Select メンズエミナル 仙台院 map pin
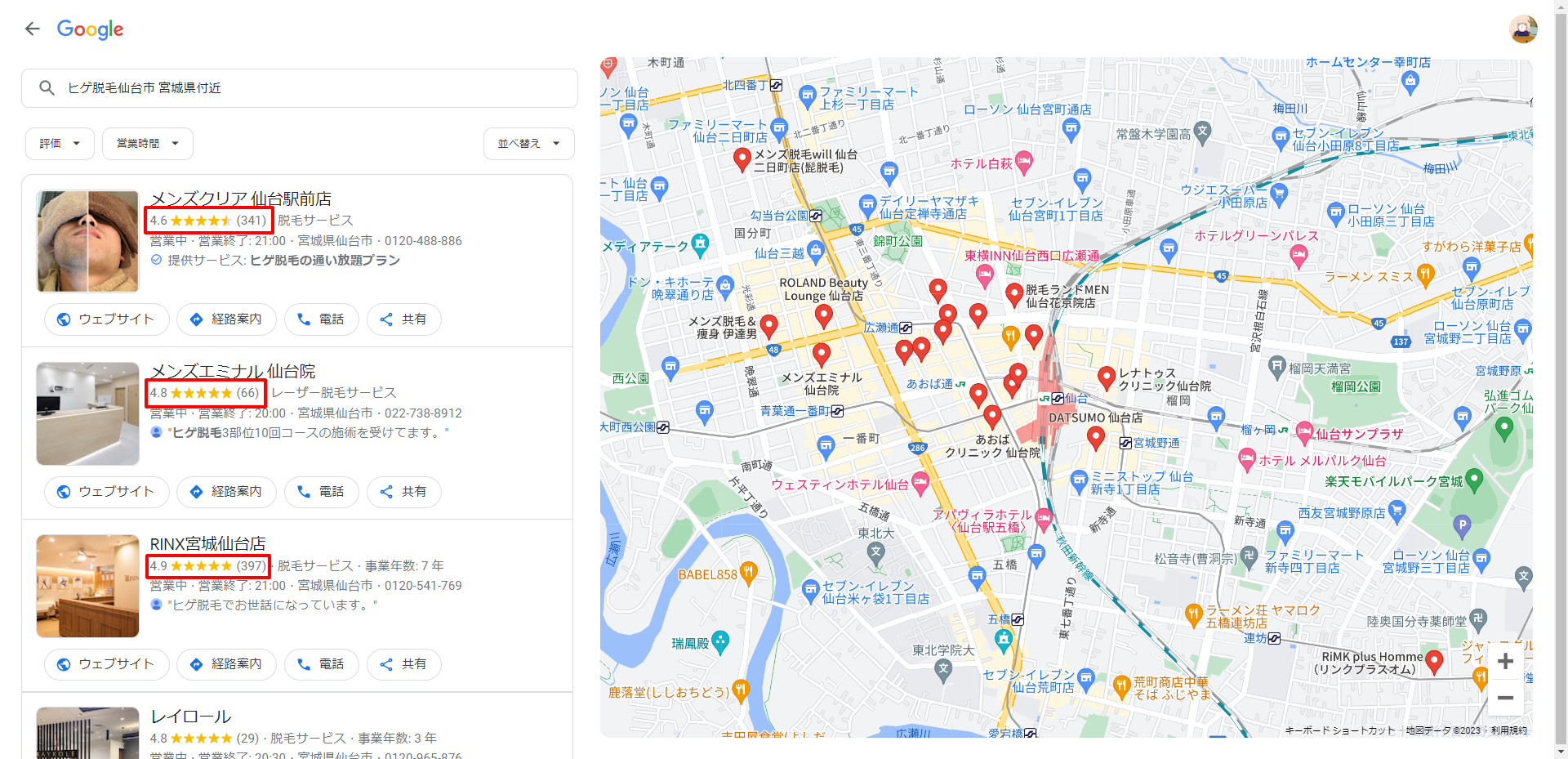 pyautogui.click(x=822, y=355)
